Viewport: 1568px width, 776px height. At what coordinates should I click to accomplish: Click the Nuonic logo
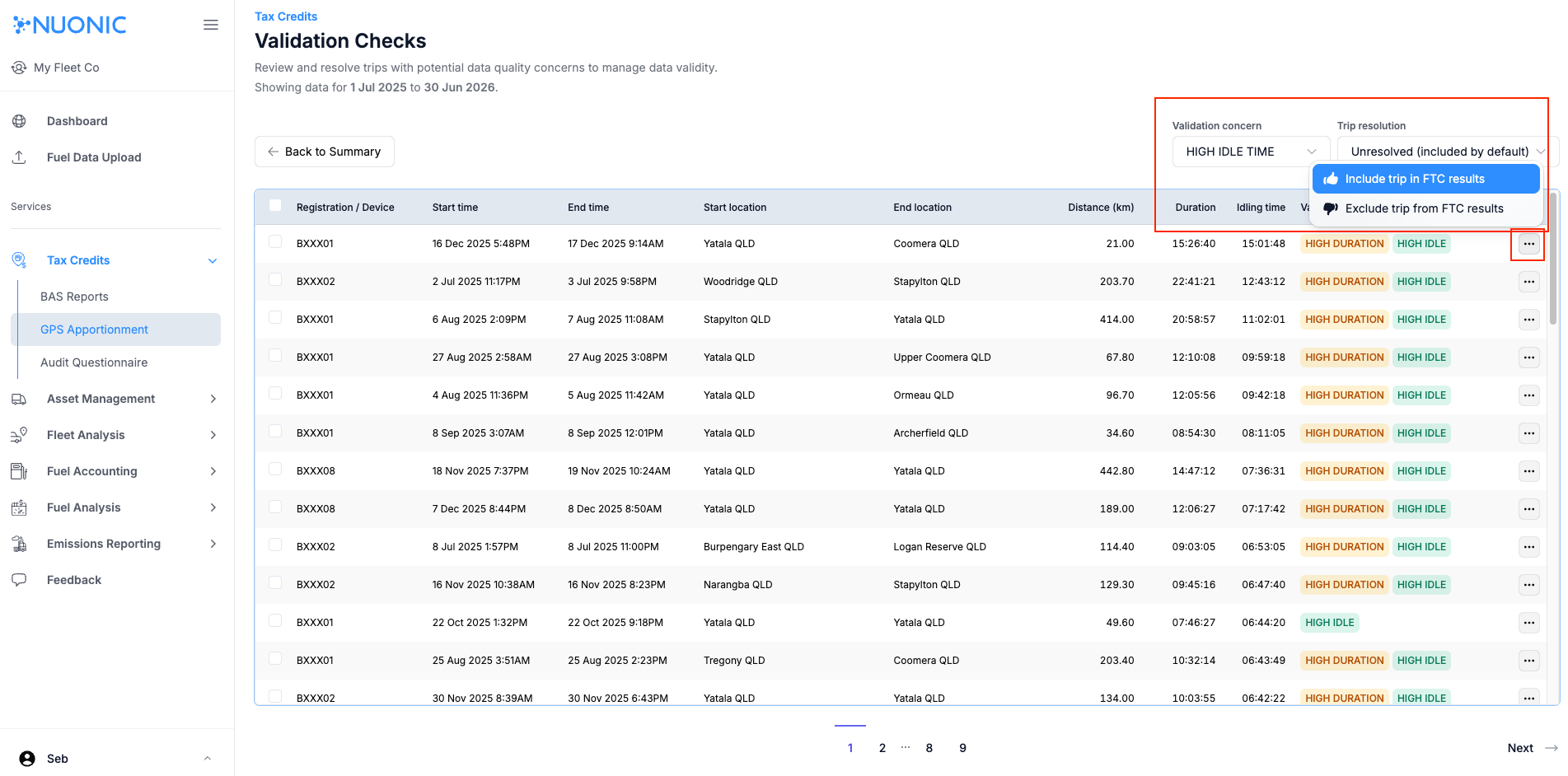point(69,25)
